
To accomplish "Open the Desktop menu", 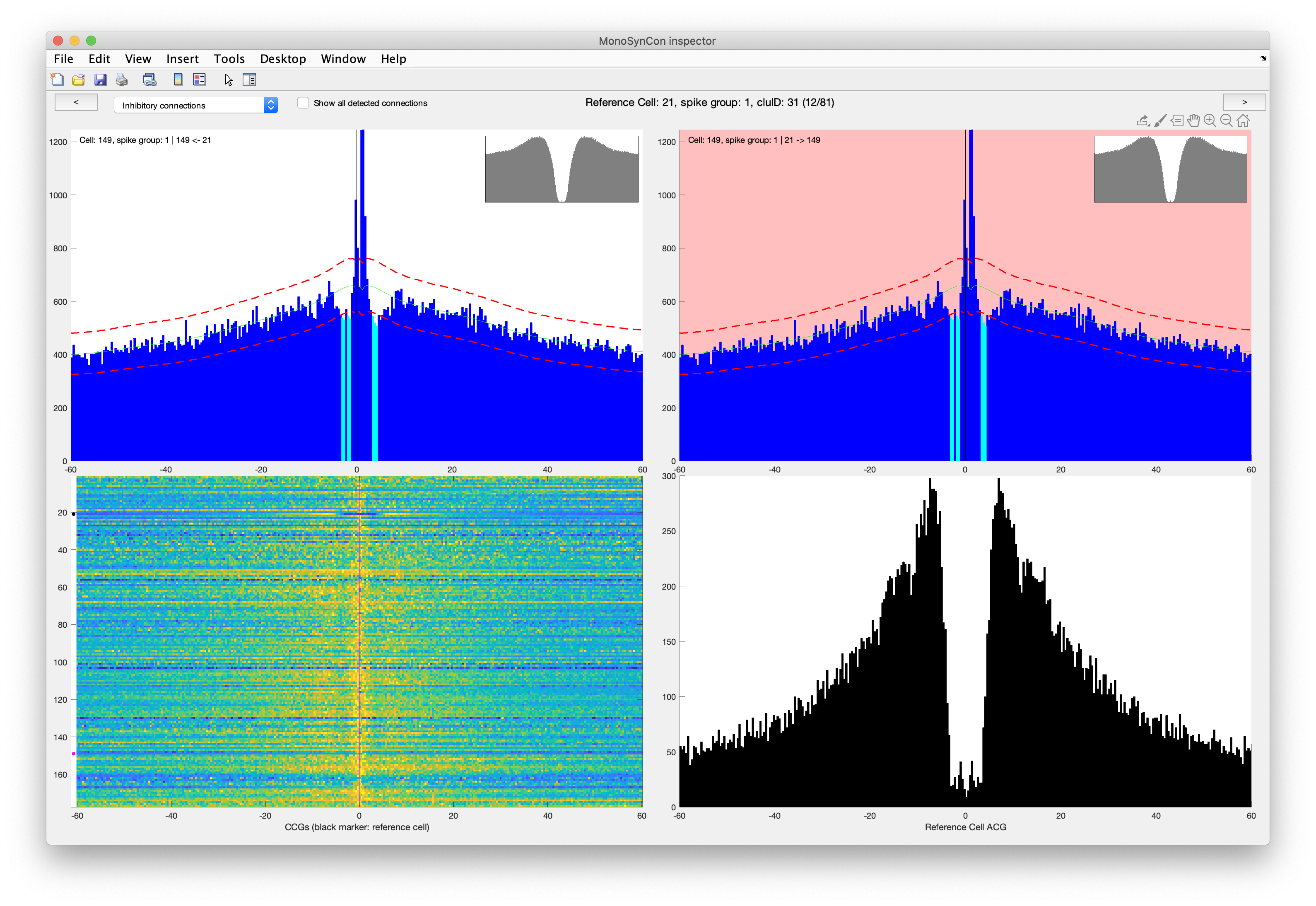I will 283,58.
